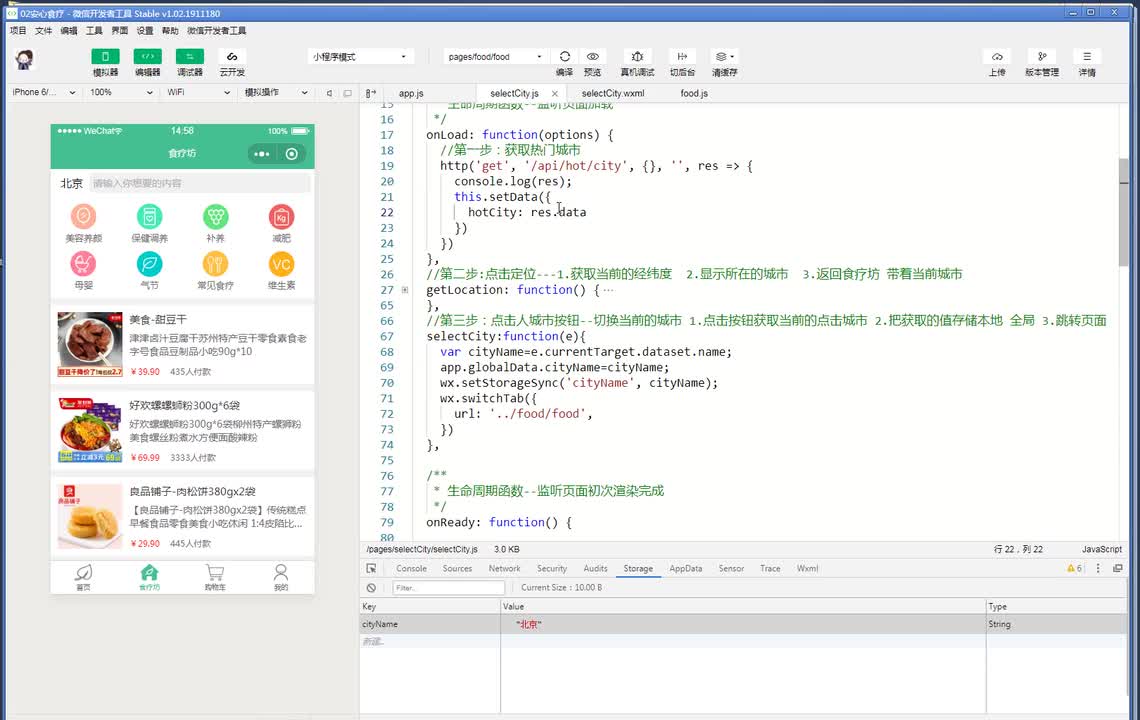The image size is (1140, 720).
Task: Open the iPhone 6 device dropdown
Action: [43, 92]
